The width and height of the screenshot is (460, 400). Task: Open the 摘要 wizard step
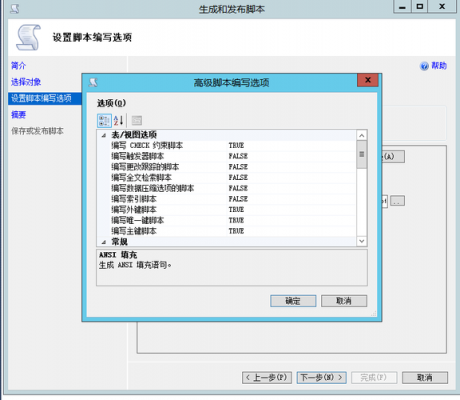tap(18, 115)
